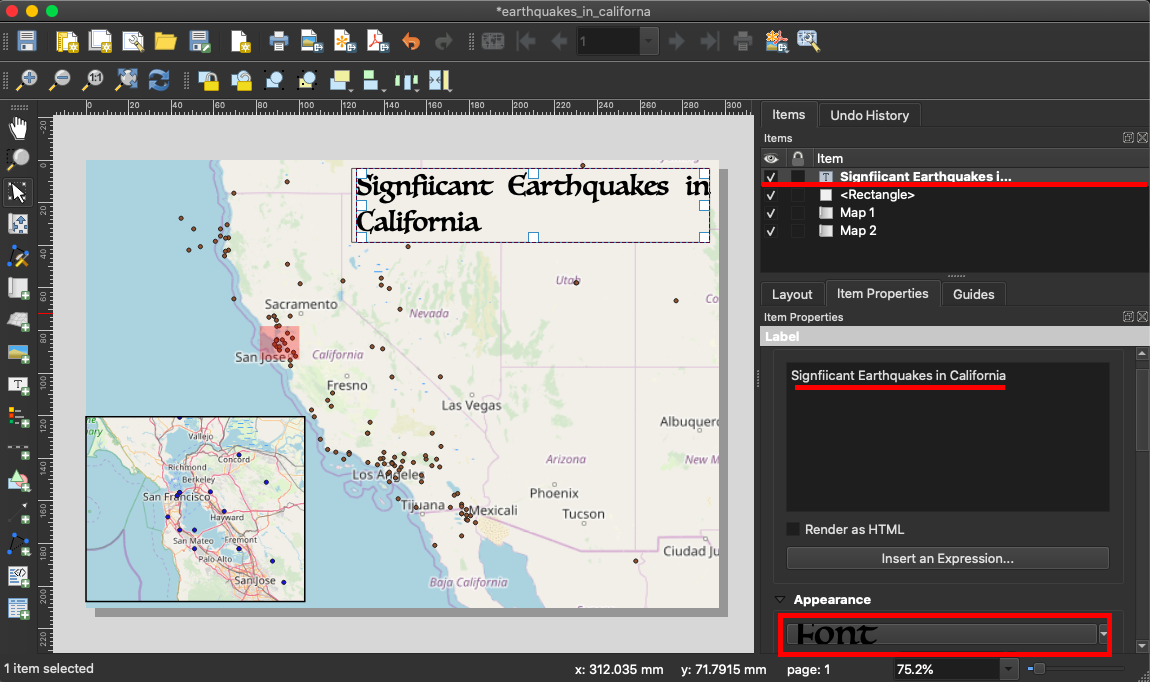Viewport: 1150px width, 682px height.
Task: Click the Undo arrow icon
Action: click(410, 41)
